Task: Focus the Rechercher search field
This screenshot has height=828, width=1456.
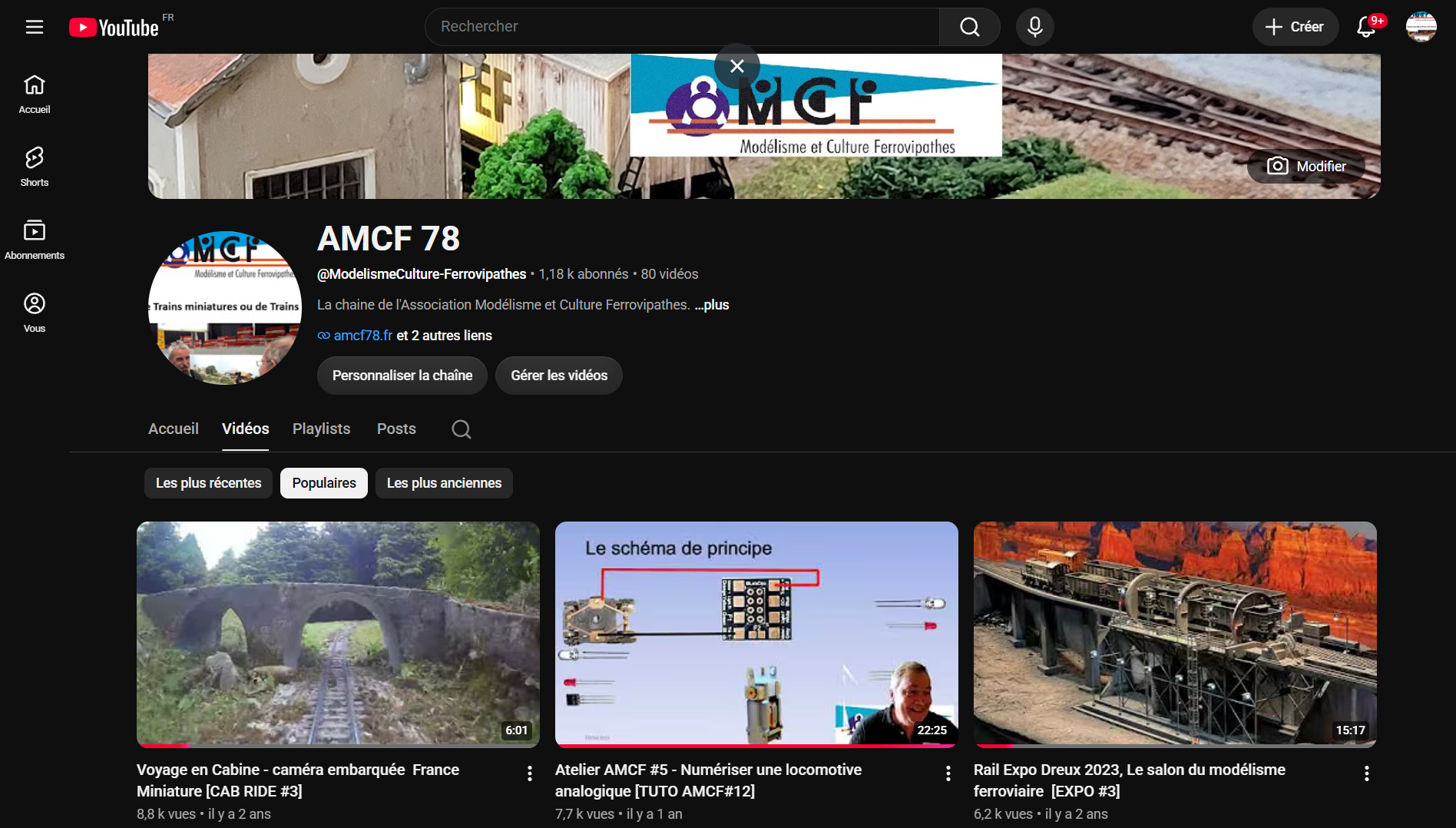Action: pyautogui.click(x=682, y=27)
